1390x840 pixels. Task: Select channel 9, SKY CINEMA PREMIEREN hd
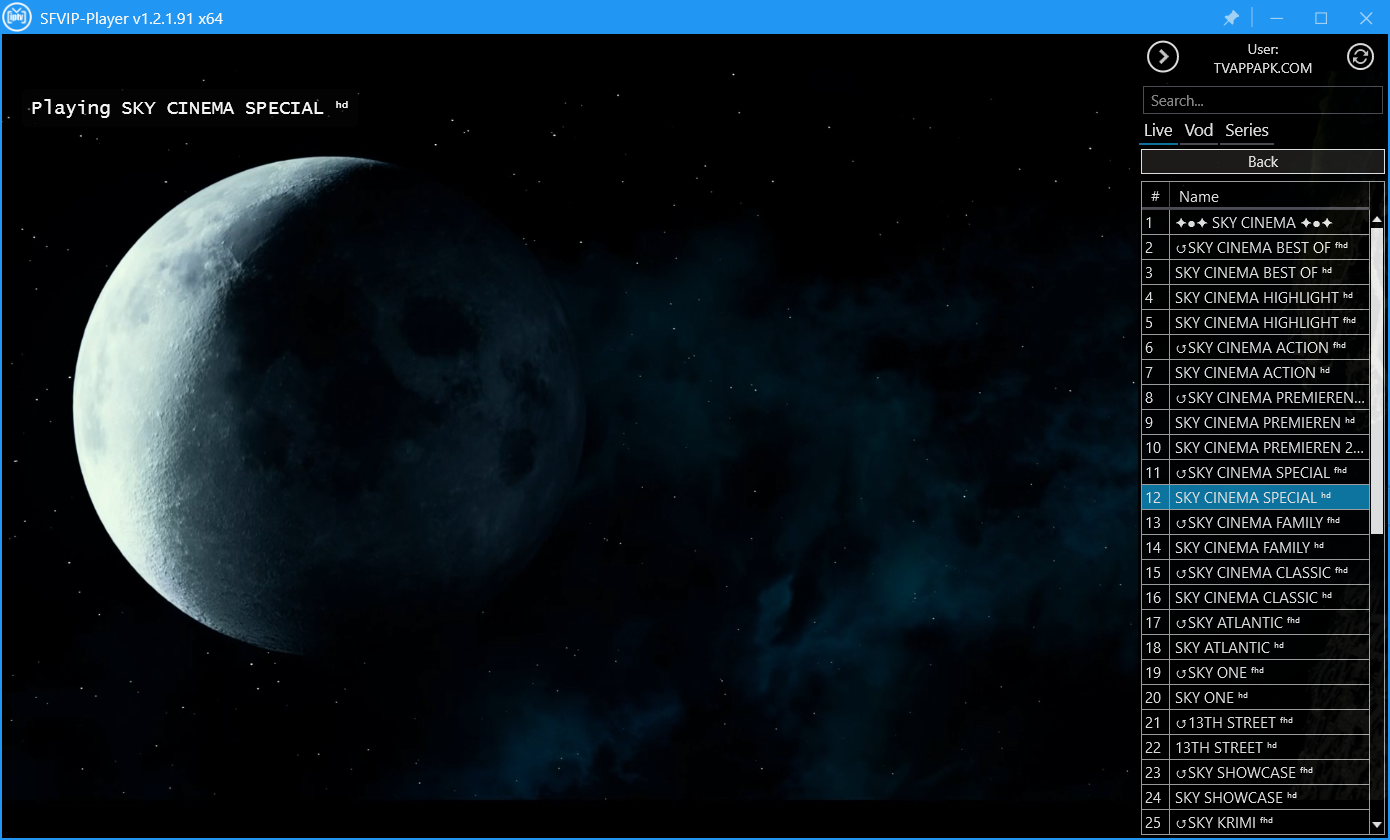(x=1256, y=423)
